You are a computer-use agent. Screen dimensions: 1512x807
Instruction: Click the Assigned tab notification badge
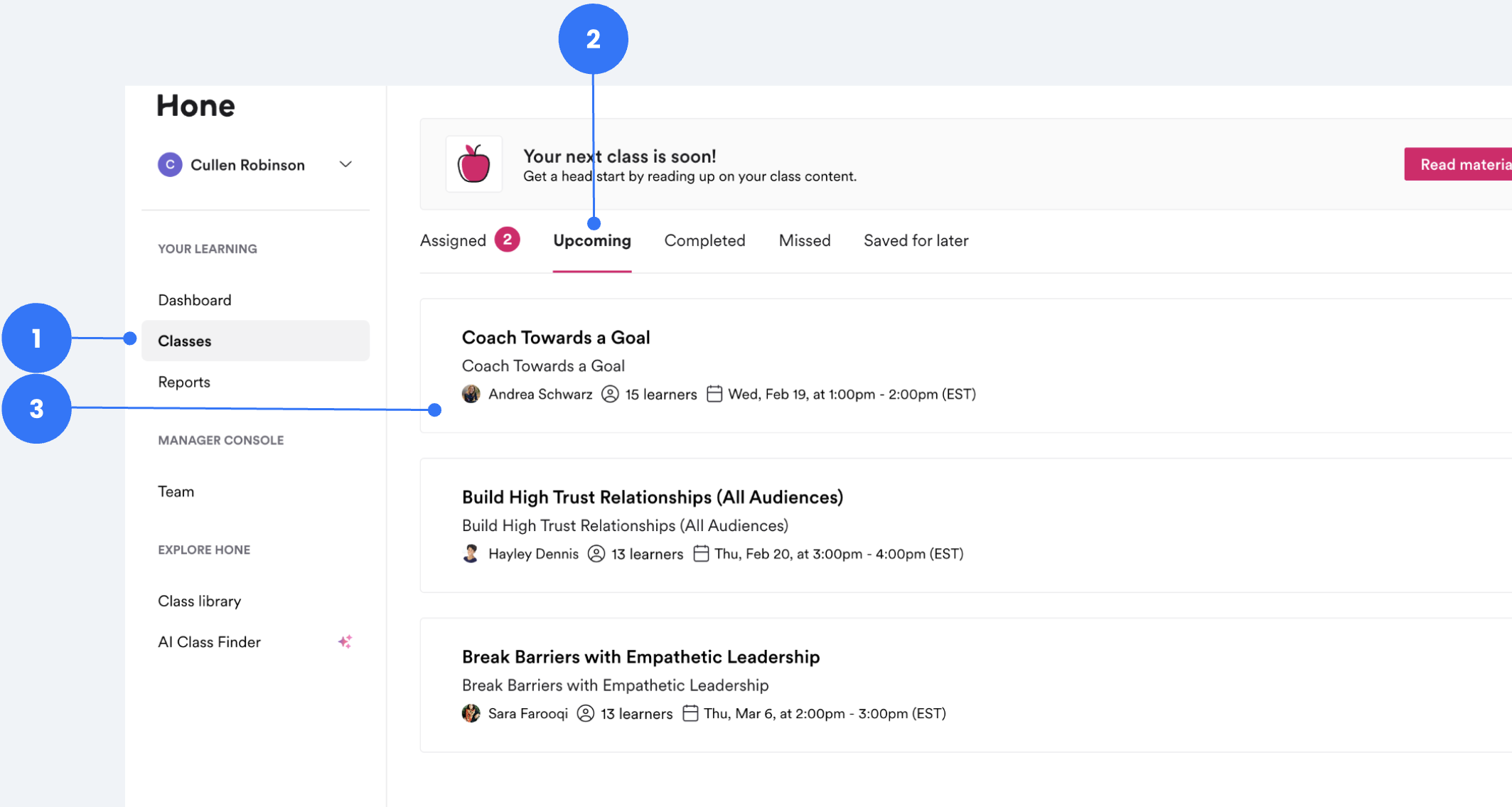pos(508,240)
